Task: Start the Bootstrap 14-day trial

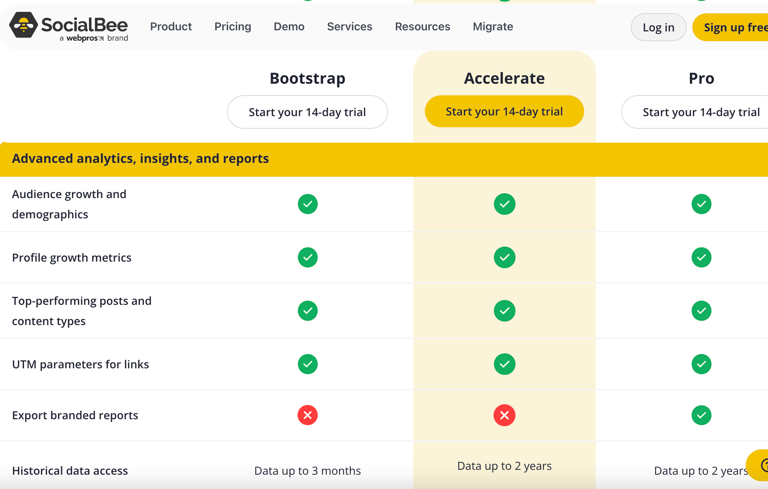Action: [x=307, y=112]
